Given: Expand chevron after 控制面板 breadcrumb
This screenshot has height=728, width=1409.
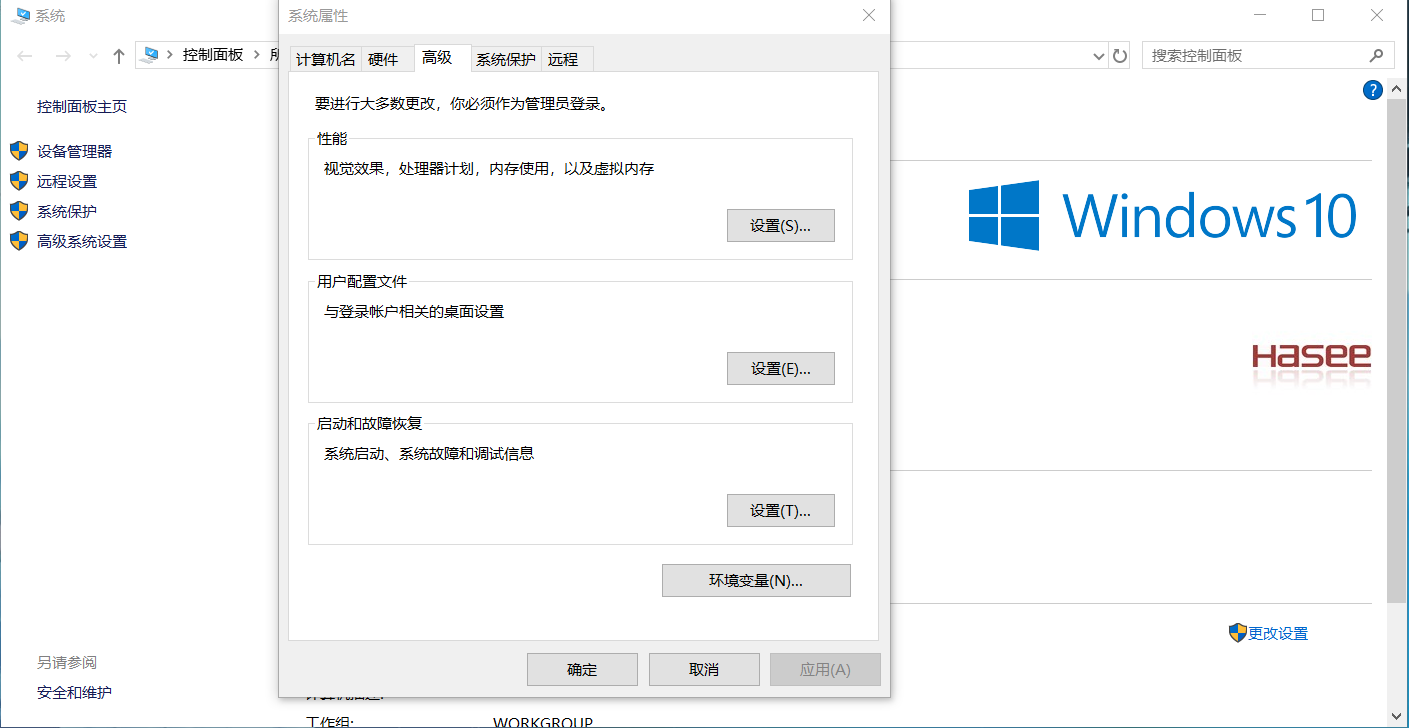Looking at the screenshot, I should (x=257, y=55).
